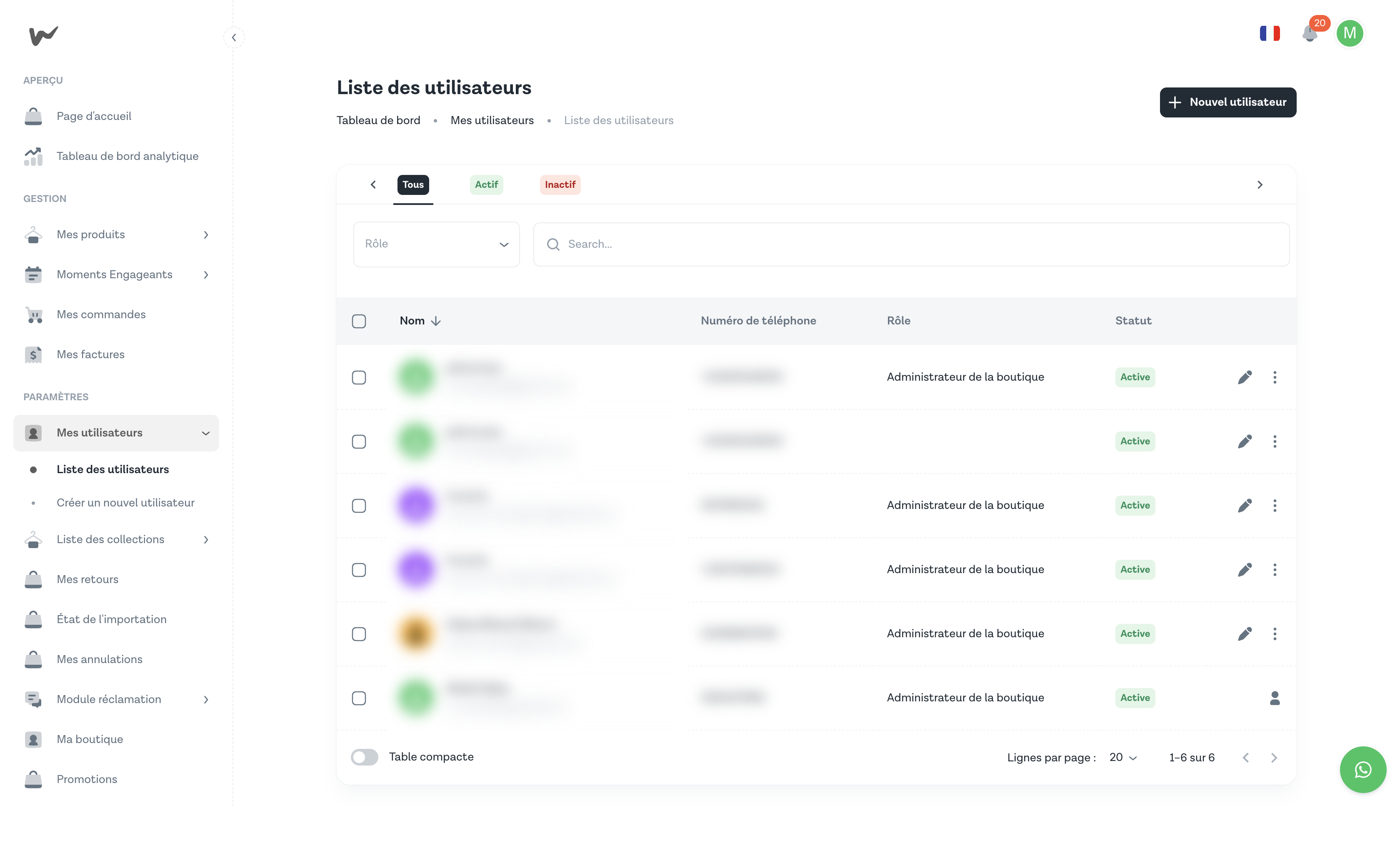Open the green M profile avatar
The image size is (1400, 858).
[x=1350, y=33]
